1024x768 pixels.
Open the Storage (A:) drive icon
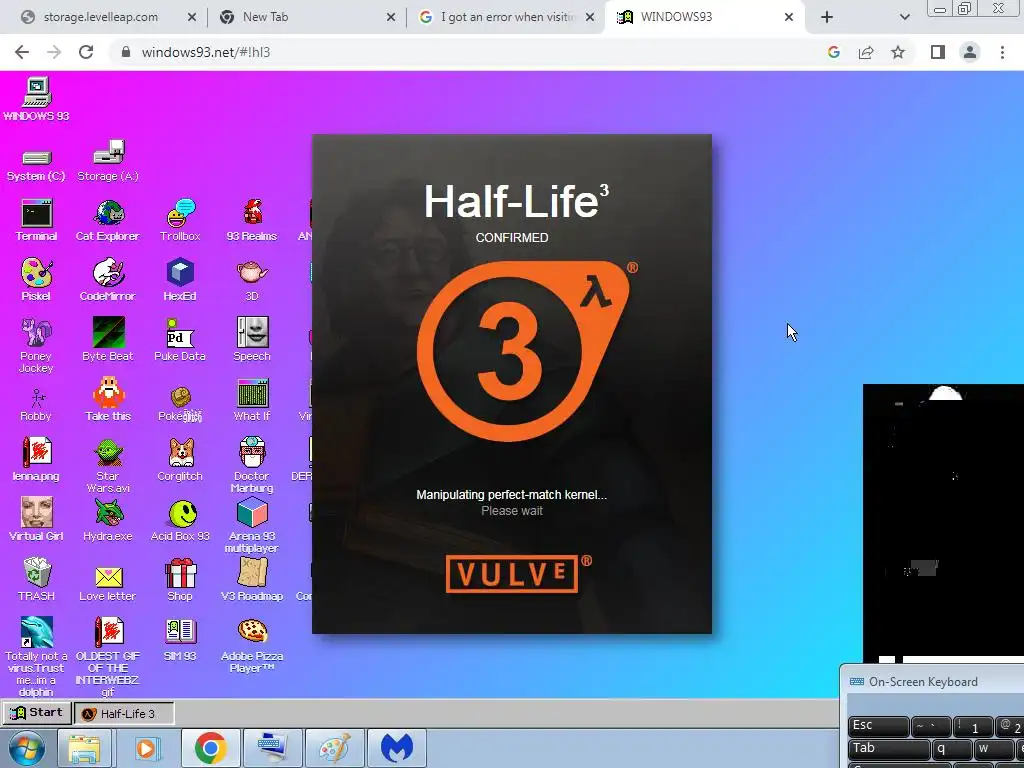(108, 162)
